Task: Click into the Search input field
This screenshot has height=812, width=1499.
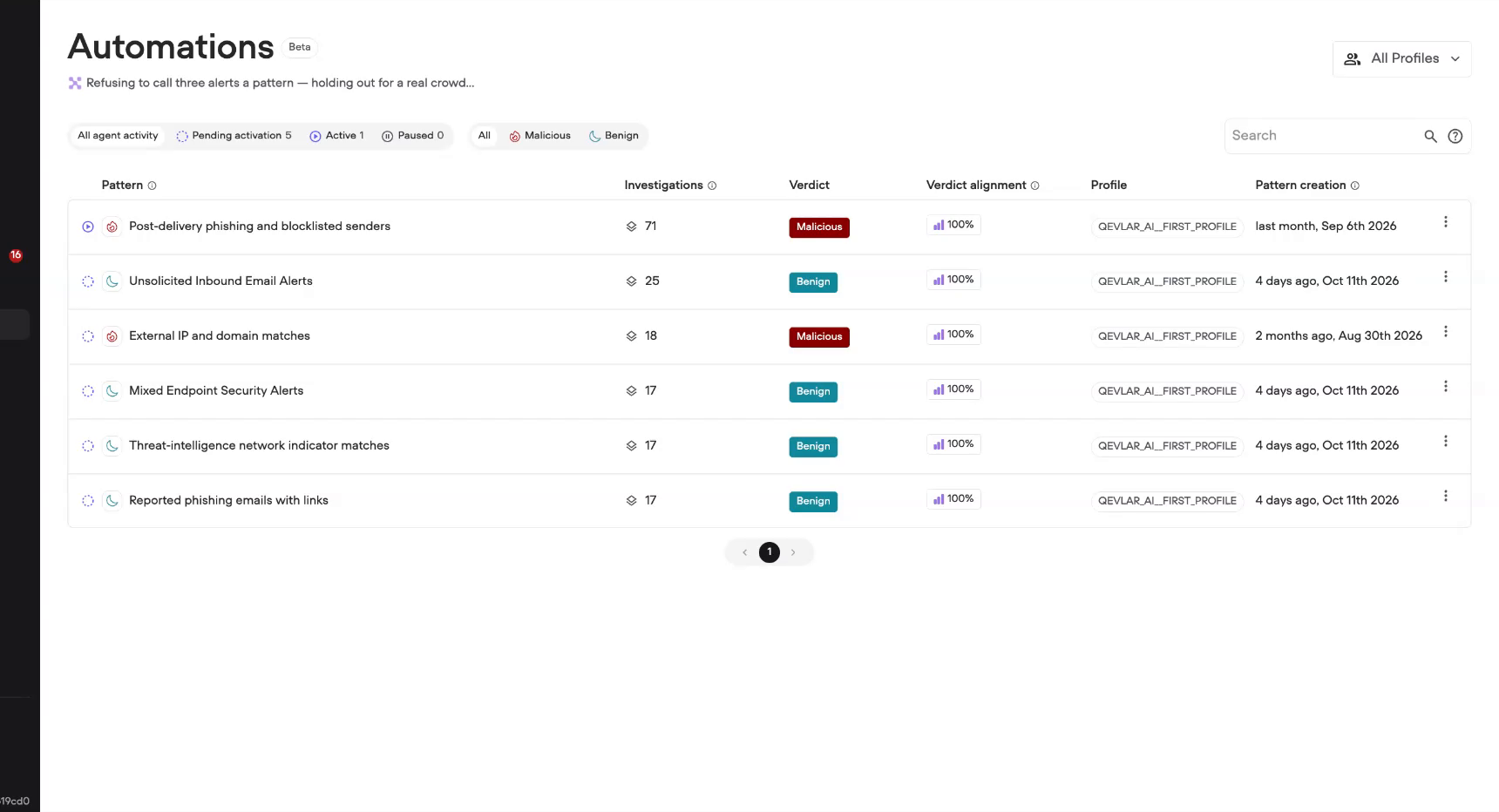Action: pyautogui.click(x=1323, y=136)
